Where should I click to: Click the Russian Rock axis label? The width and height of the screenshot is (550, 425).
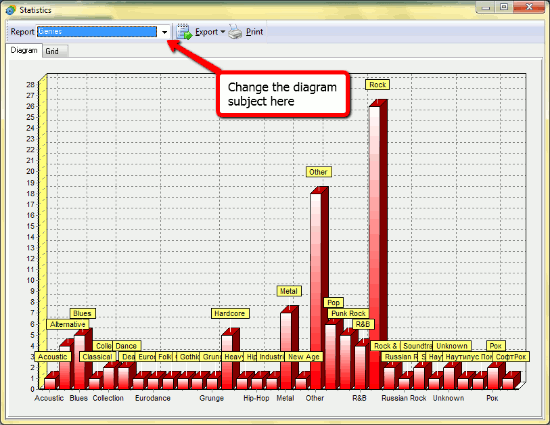click(404, 398)
